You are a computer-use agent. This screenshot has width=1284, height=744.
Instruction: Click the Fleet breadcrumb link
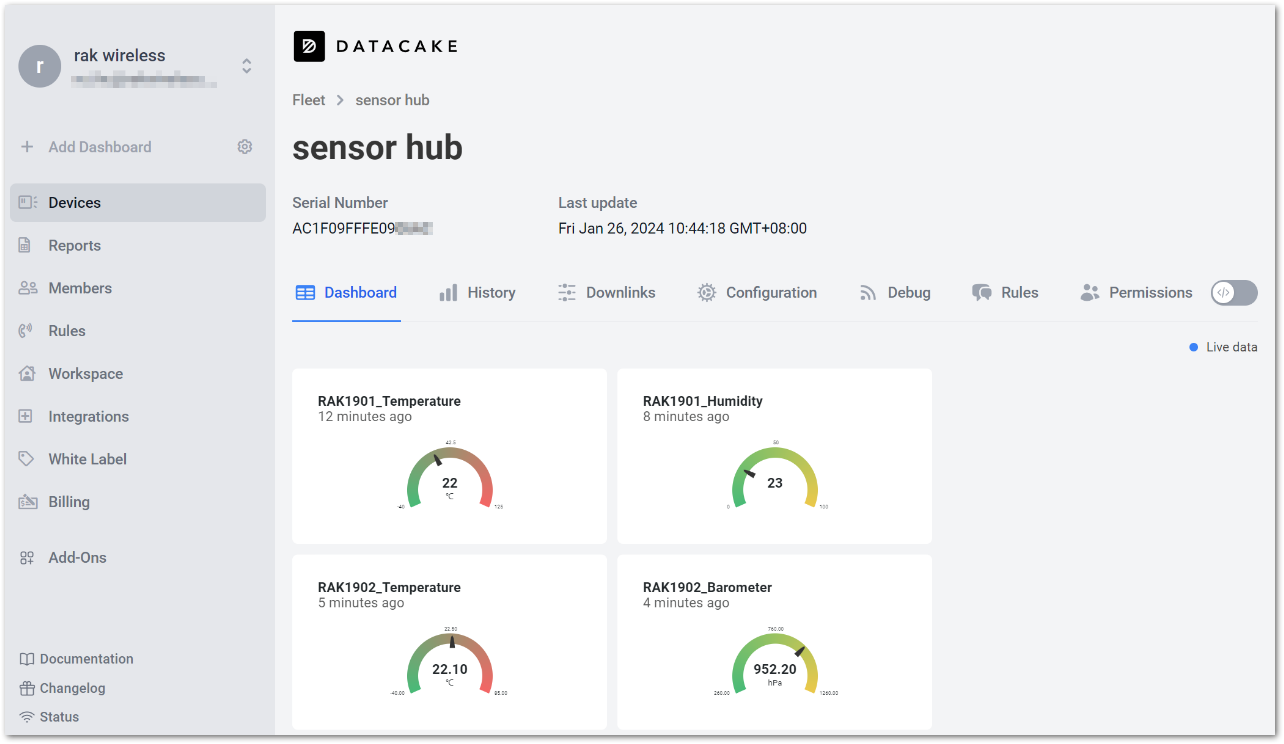pos(309,100)
